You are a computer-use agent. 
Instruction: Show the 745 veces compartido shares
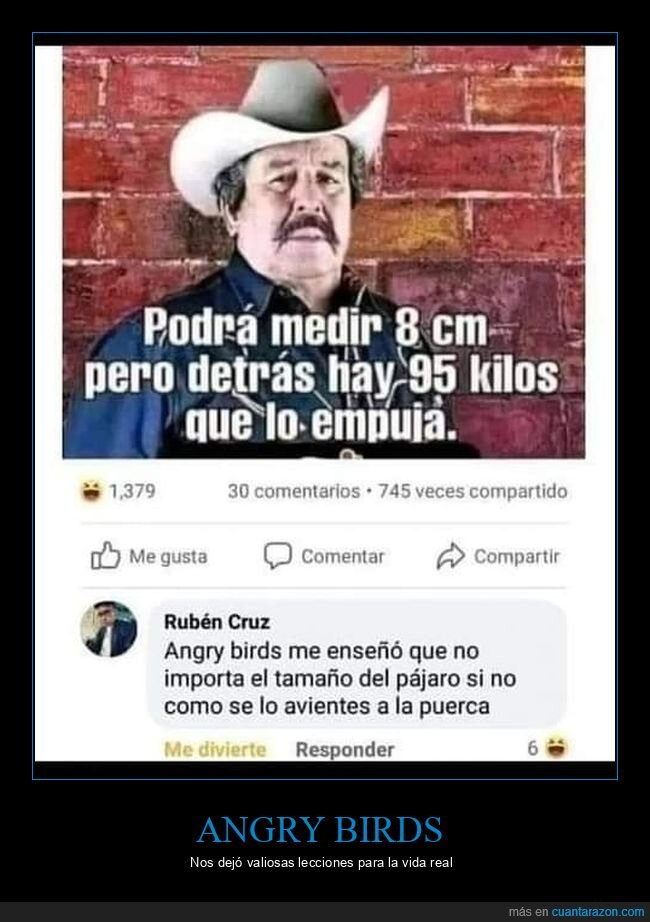(x=473, y=491)
